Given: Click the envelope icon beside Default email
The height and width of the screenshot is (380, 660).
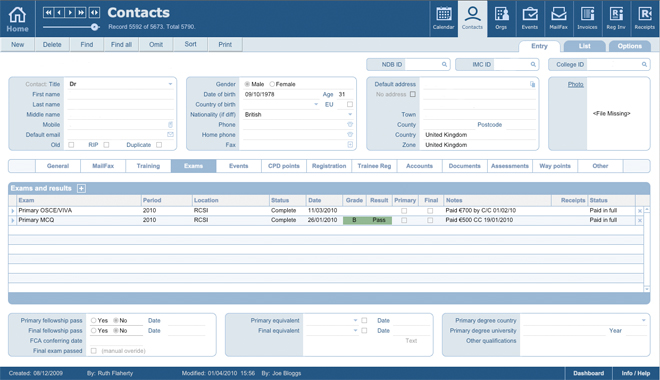Looking at the screenshot, I should (170, 135).
